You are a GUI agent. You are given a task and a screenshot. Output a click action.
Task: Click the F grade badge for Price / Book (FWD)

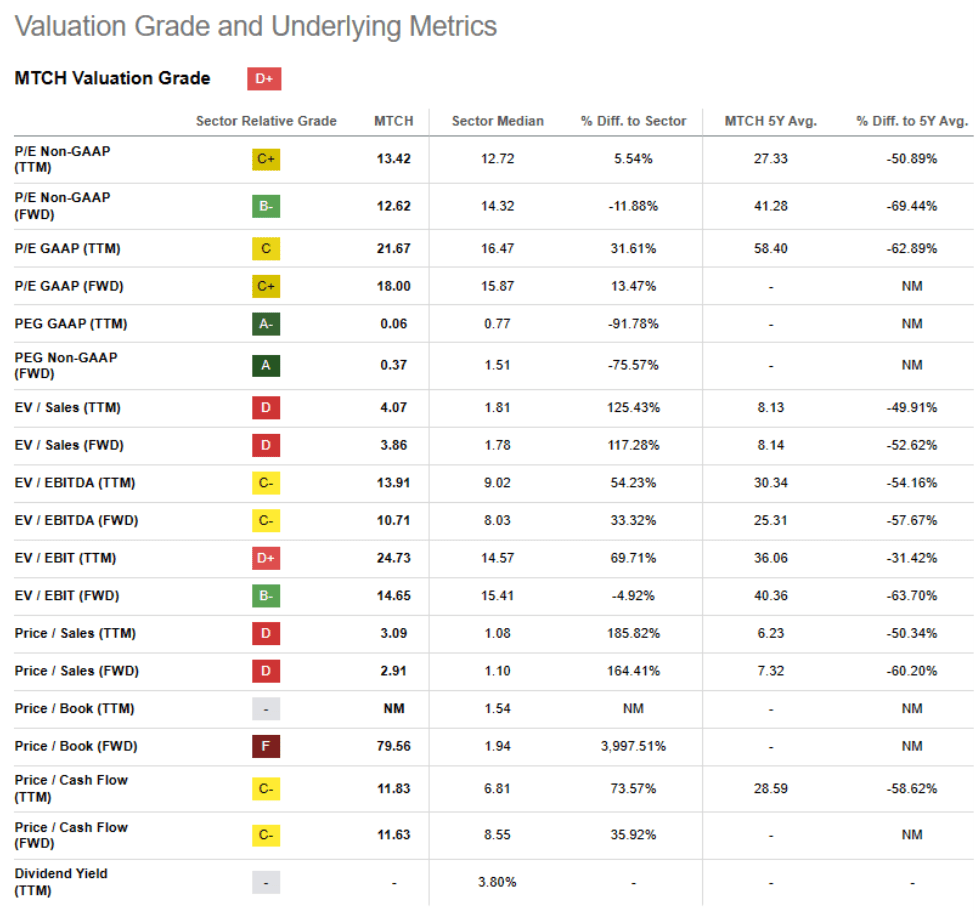click(x=266, y=746)
